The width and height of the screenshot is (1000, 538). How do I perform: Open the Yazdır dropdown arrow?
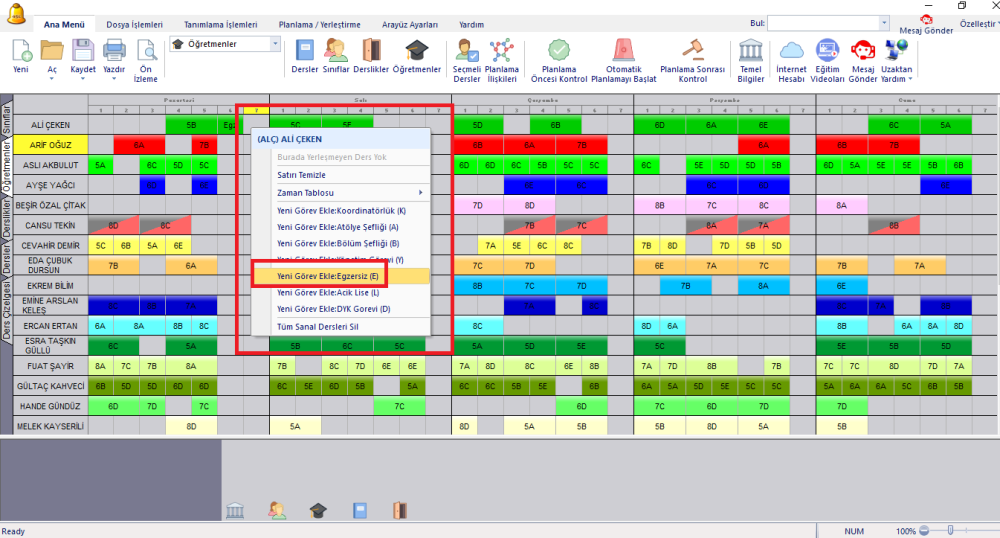click(114, 78)
